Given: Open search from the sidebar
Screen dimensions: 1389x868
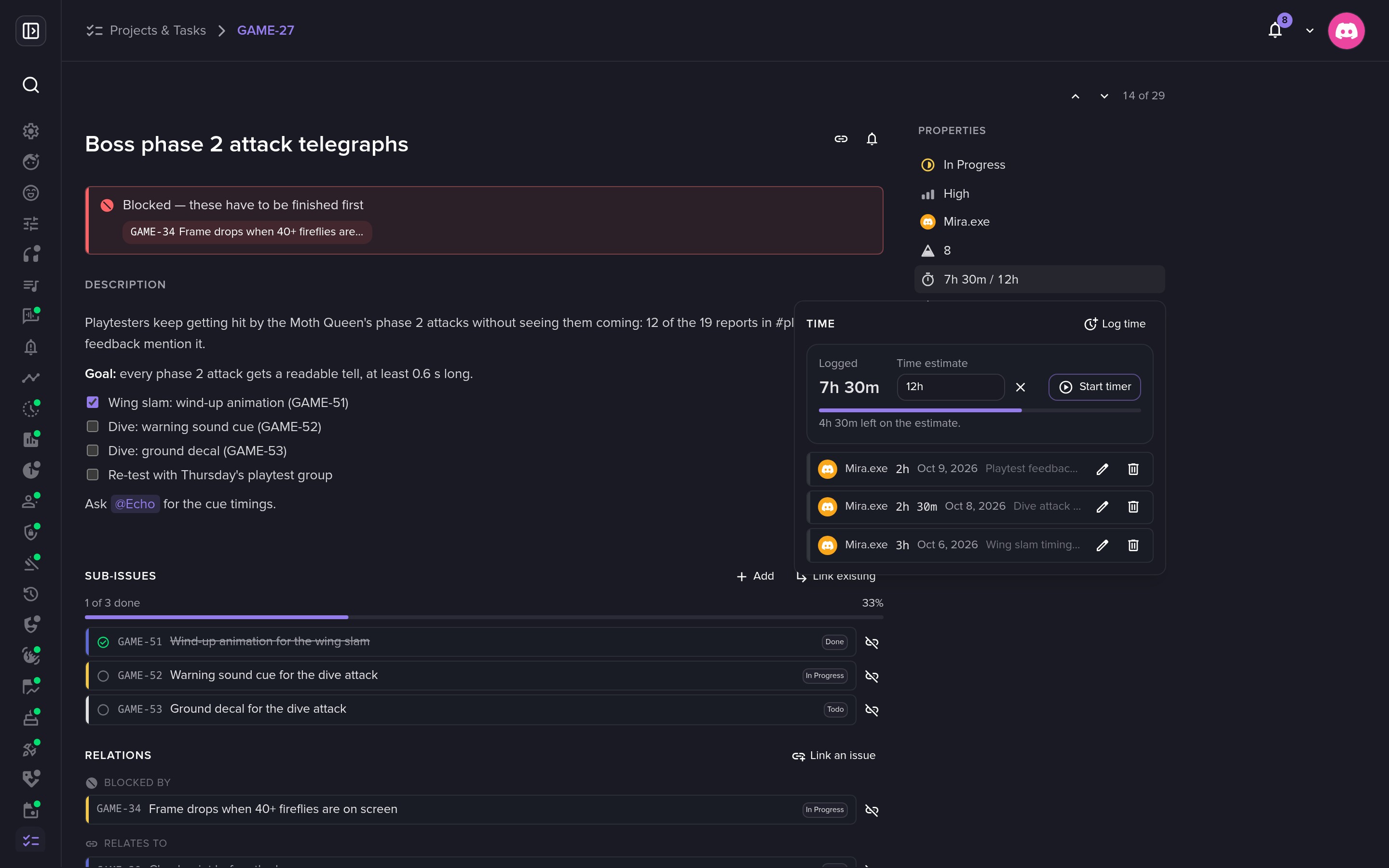Looking at the screenshot, I should pyautogui.click(x=30, y=85).
